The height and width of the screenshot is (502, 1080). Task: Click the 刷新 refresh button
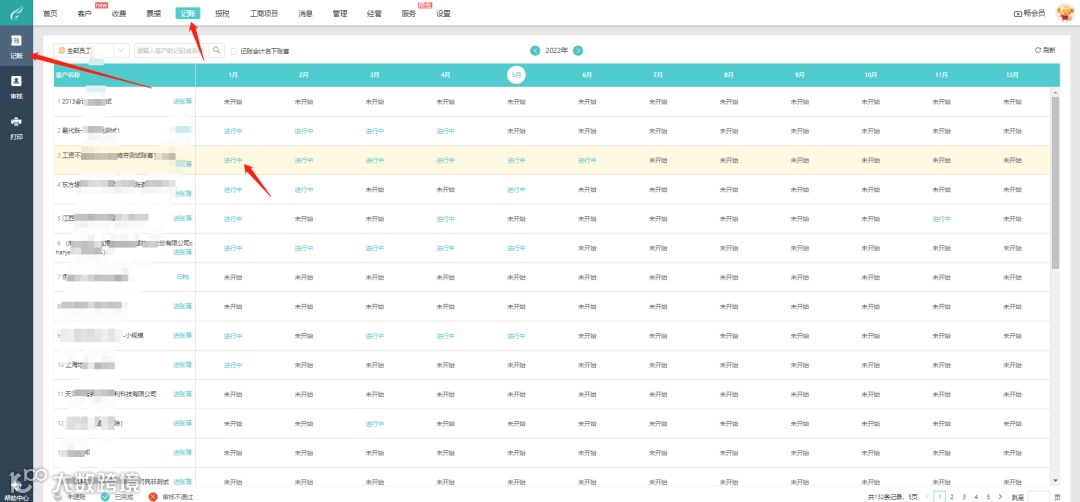click(x=1045, y=50)
